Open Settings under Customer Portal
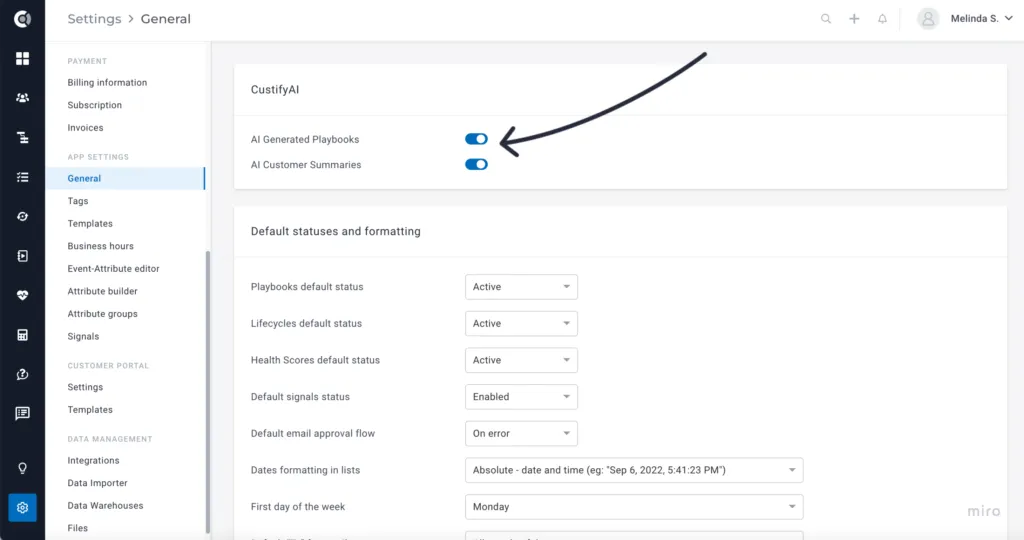 86,387
